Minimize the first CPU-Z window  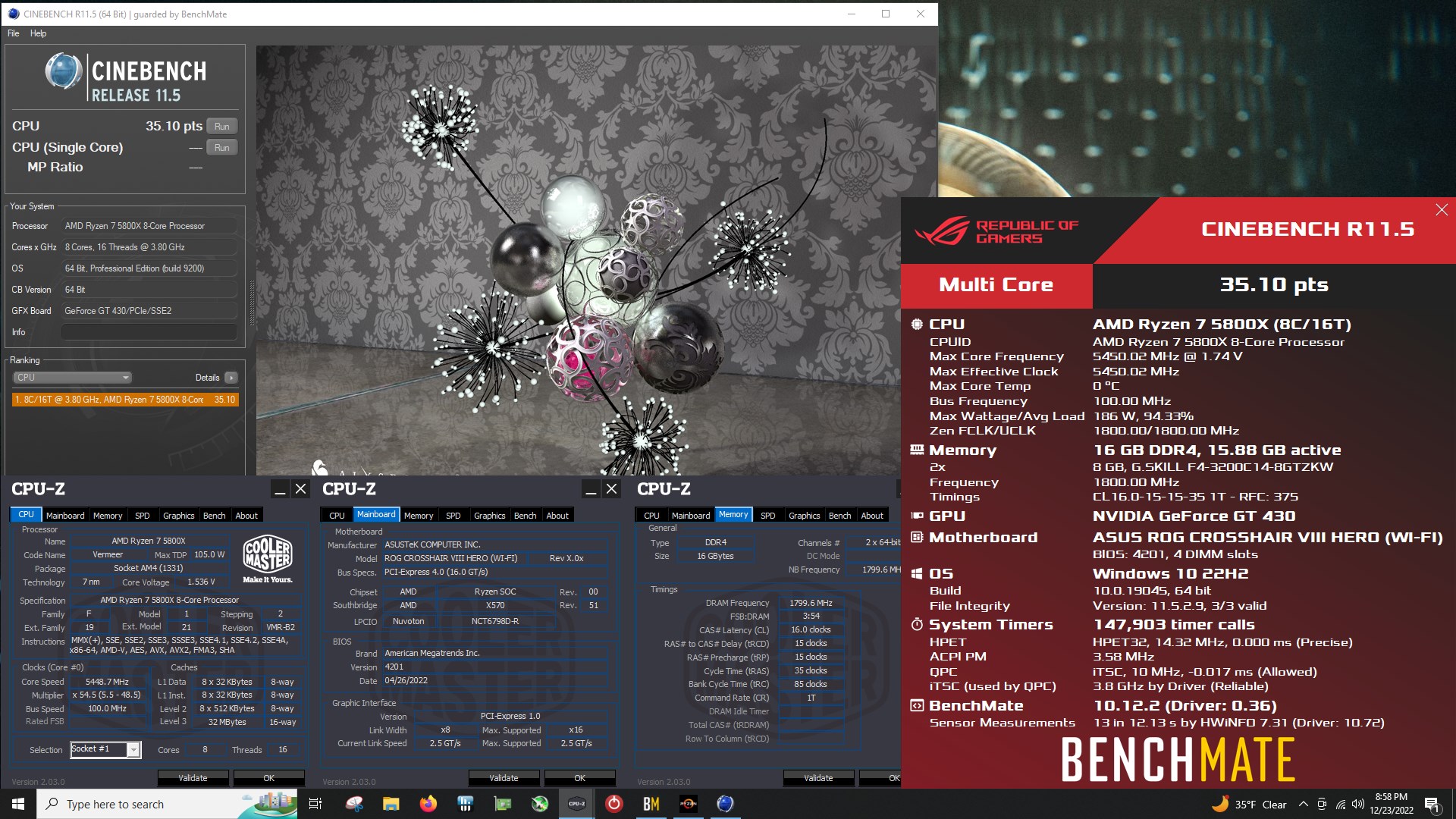click(x=280, y=489)
